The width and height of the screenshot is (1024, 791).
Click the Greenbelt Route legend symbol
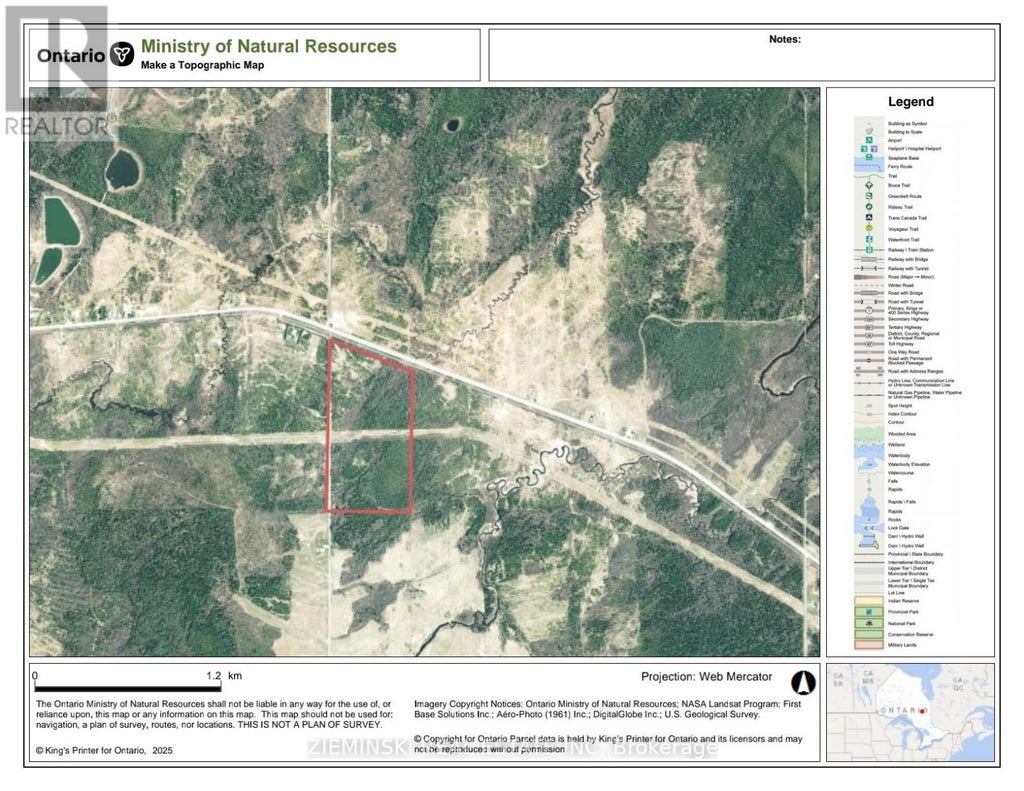tap(869, 196)
